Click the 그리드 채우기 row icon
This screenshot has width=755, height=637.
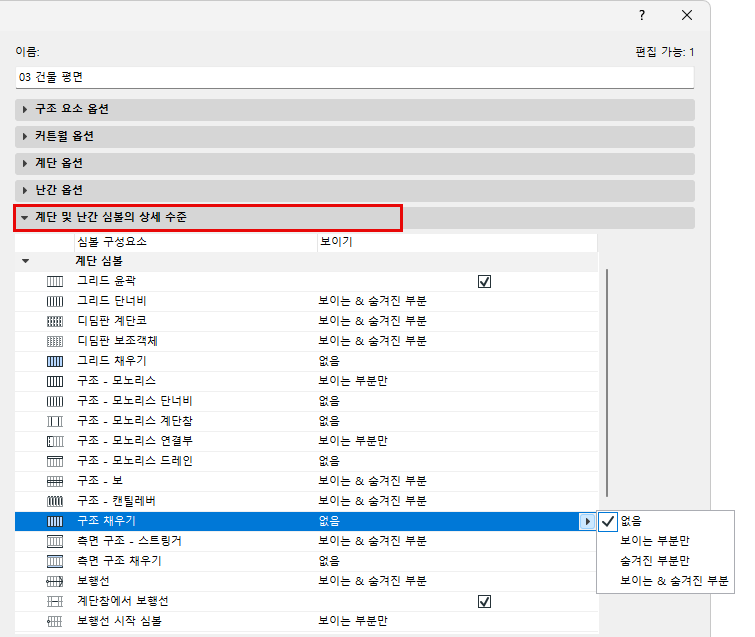coord(55,361)
